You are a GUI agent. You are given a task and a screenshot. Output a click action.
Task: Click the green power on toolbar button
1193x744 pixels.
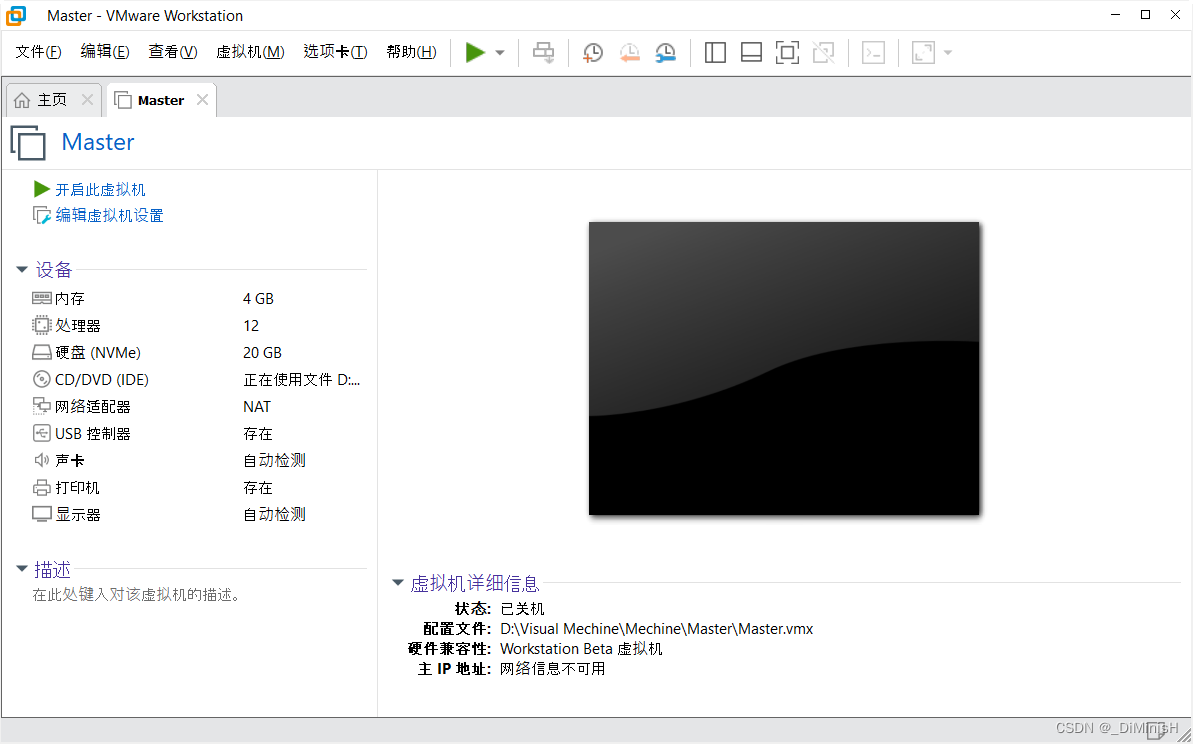coord(476,52)
